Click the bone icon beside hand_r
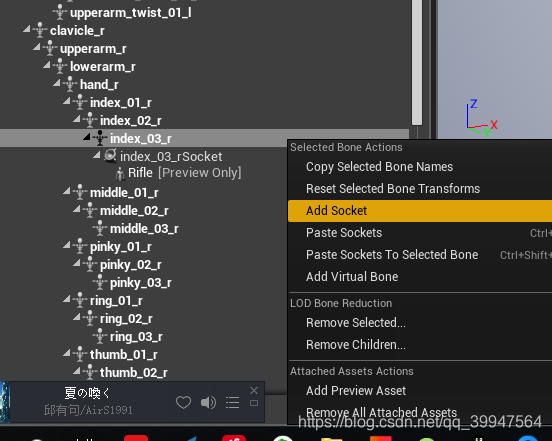 tap(70, 84)
